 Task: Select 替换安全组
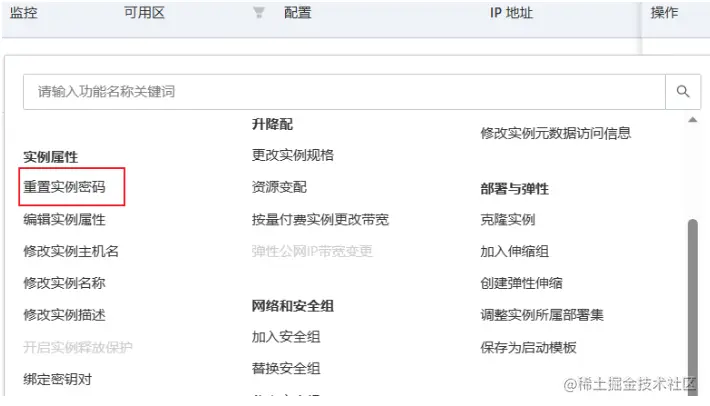(286, 368)
